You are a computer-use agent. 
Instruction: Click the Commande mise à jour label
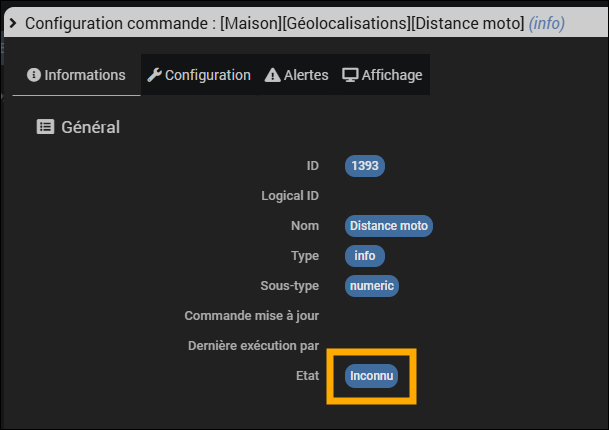tap(252, 316)
